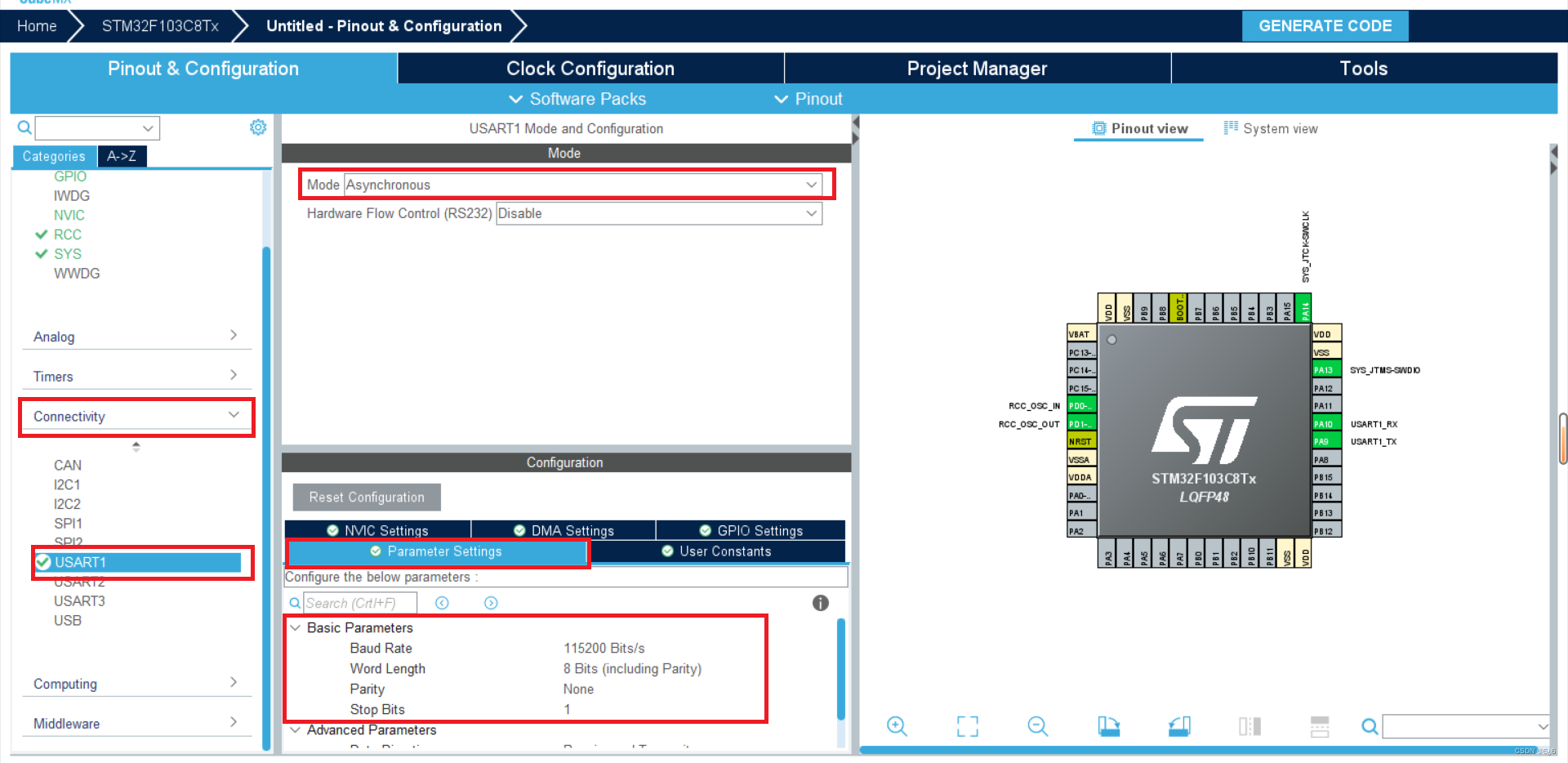Switch to Tools tab

(x=1364, y=69)
